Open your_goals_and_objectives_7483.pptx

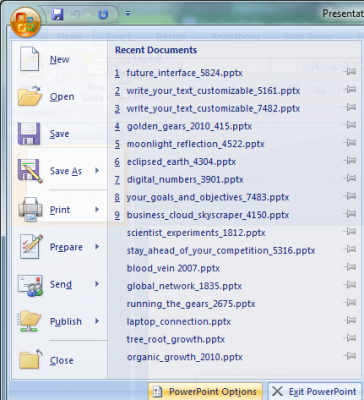pyautogui.click(x=208, y=197)
